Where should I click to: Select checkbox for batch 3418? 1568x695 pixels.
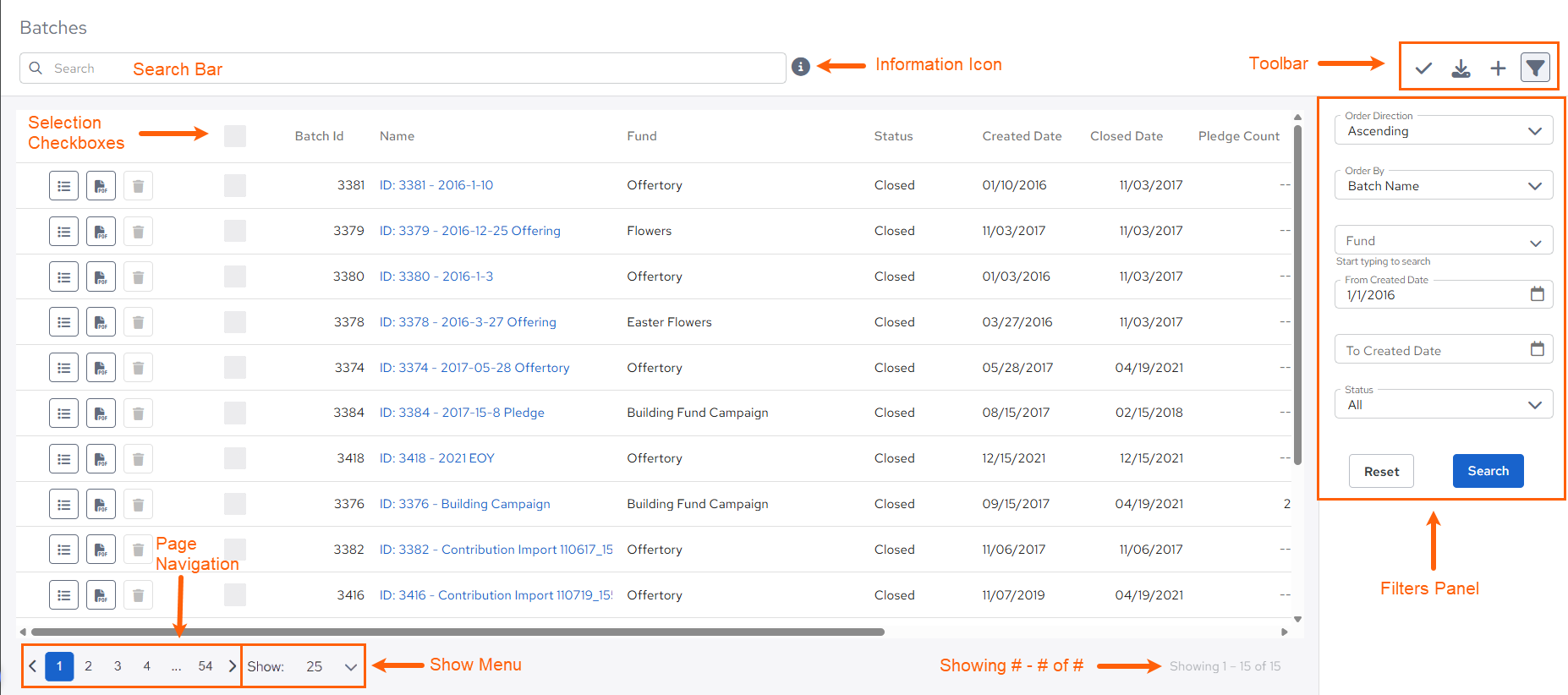(x=235, y=458)
